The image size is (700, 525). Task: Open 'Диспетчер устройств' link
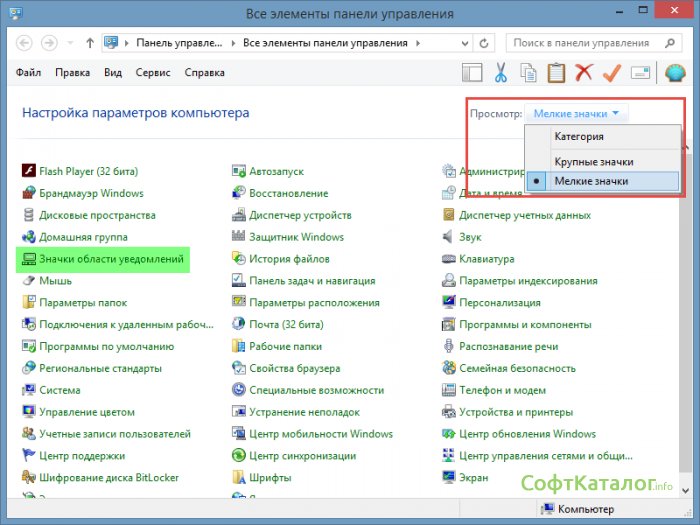point(300,215)
